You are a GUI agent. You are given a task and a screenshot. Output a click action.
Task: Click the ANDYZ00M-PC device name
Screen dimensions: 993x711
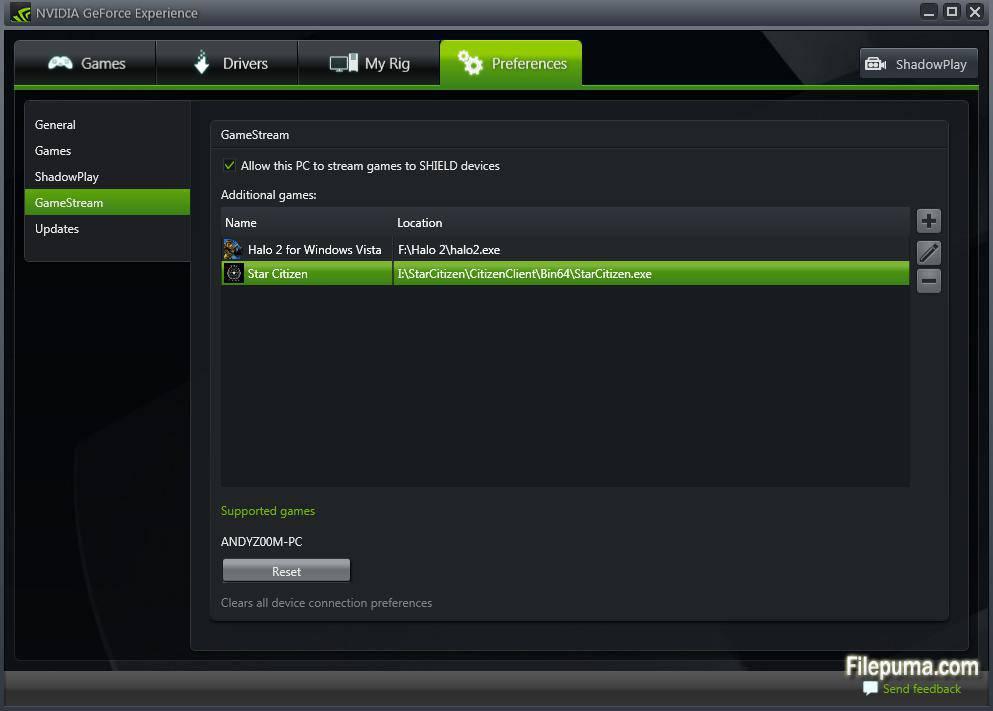point(262,542)
